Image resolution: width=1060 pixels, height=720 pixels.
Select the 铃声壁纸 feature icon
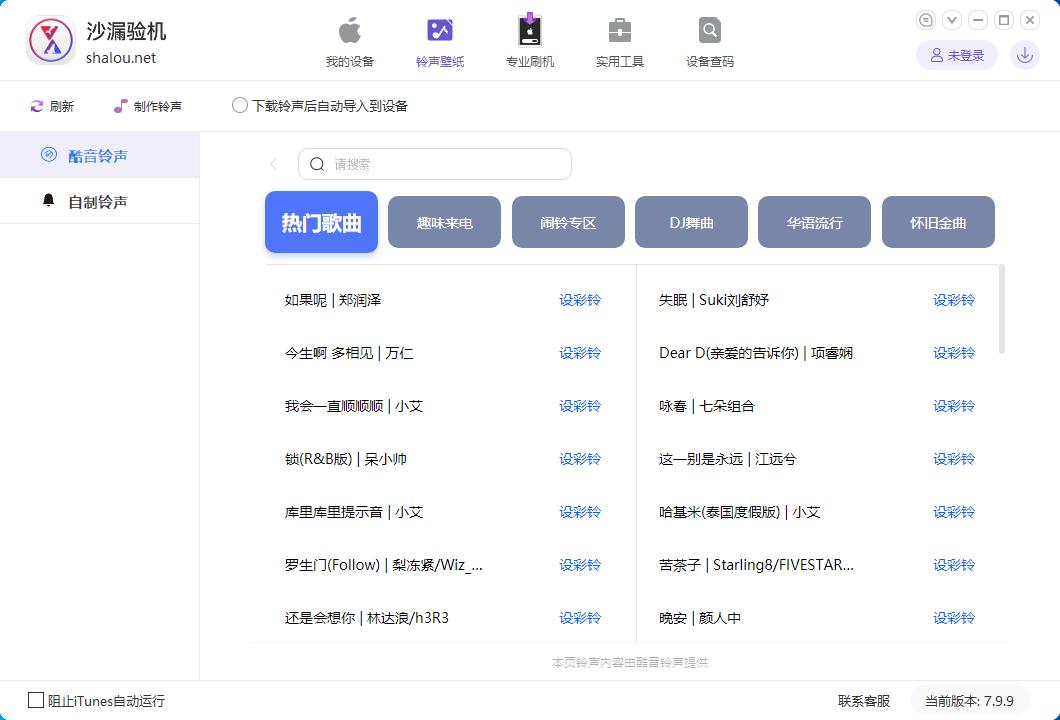(x=439, y=40)
